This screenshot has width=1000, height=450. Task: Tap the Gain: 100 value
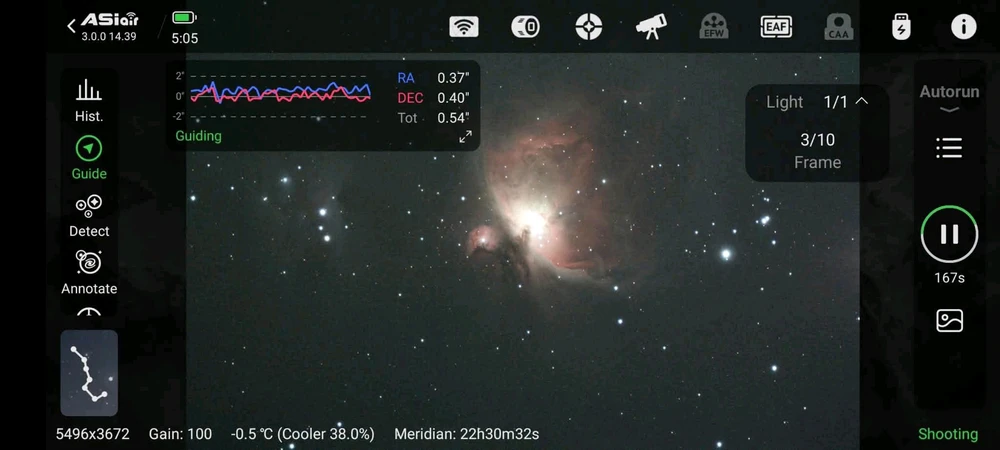180,434
